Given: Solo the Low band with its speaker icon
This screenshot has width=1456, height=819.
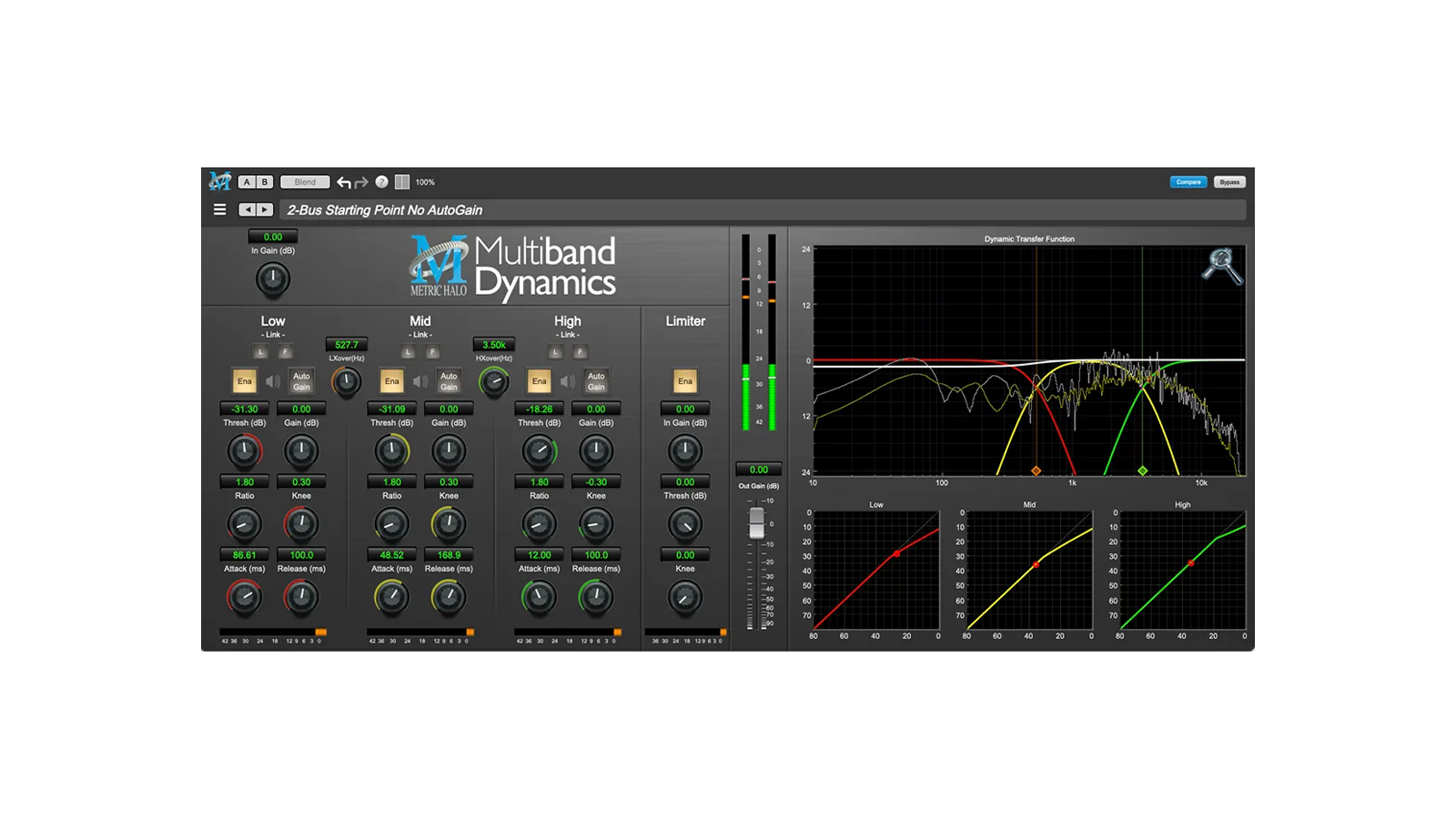Looking at the screenshot, I should coord(273,381).
